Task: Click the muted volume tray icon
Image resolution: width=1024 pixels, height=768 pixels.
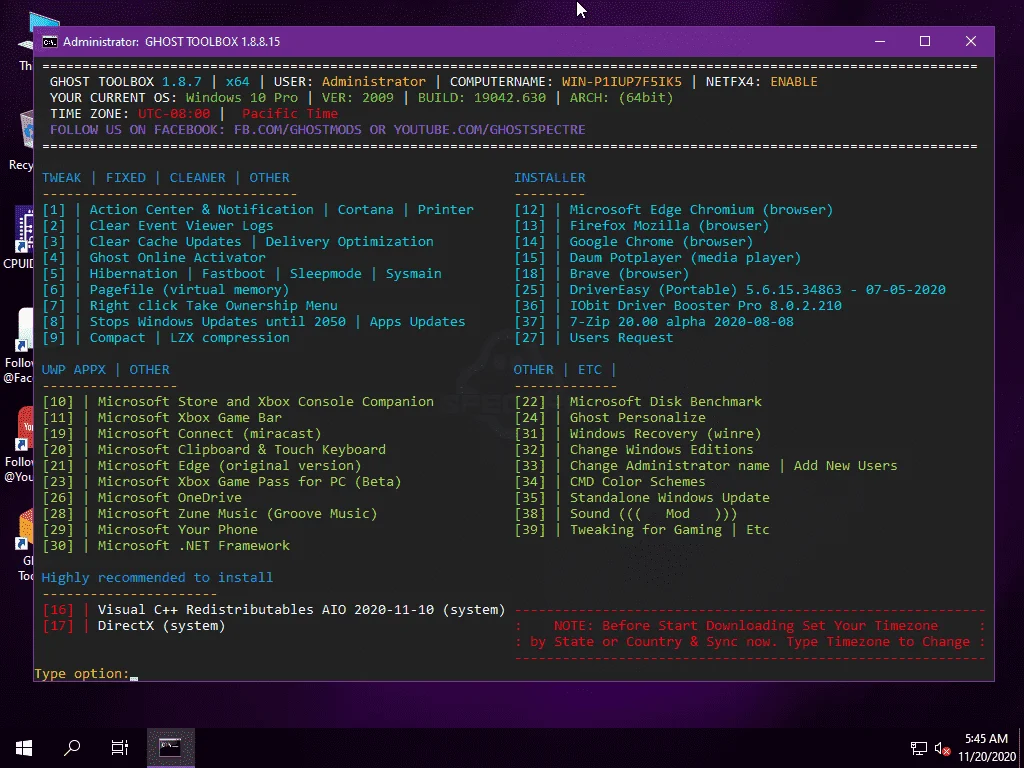Action: pos(942,748)
